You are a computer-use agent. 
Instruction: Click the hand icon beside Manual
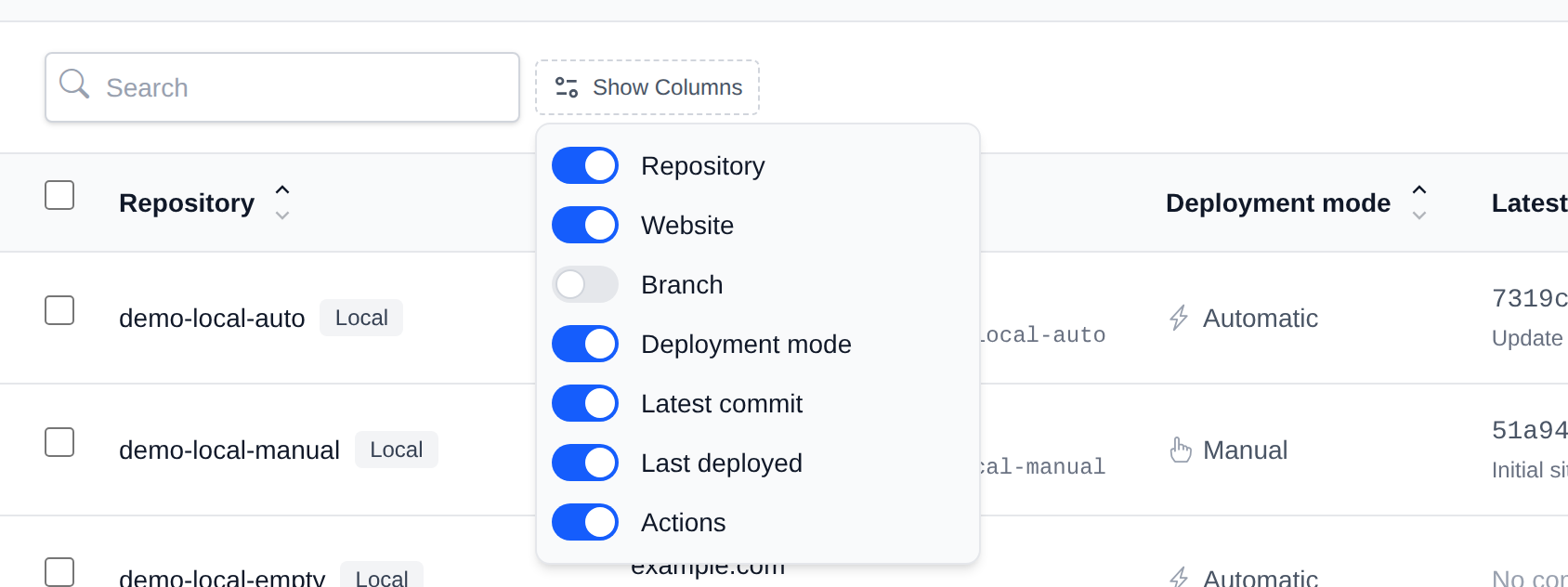point(1181,450)
